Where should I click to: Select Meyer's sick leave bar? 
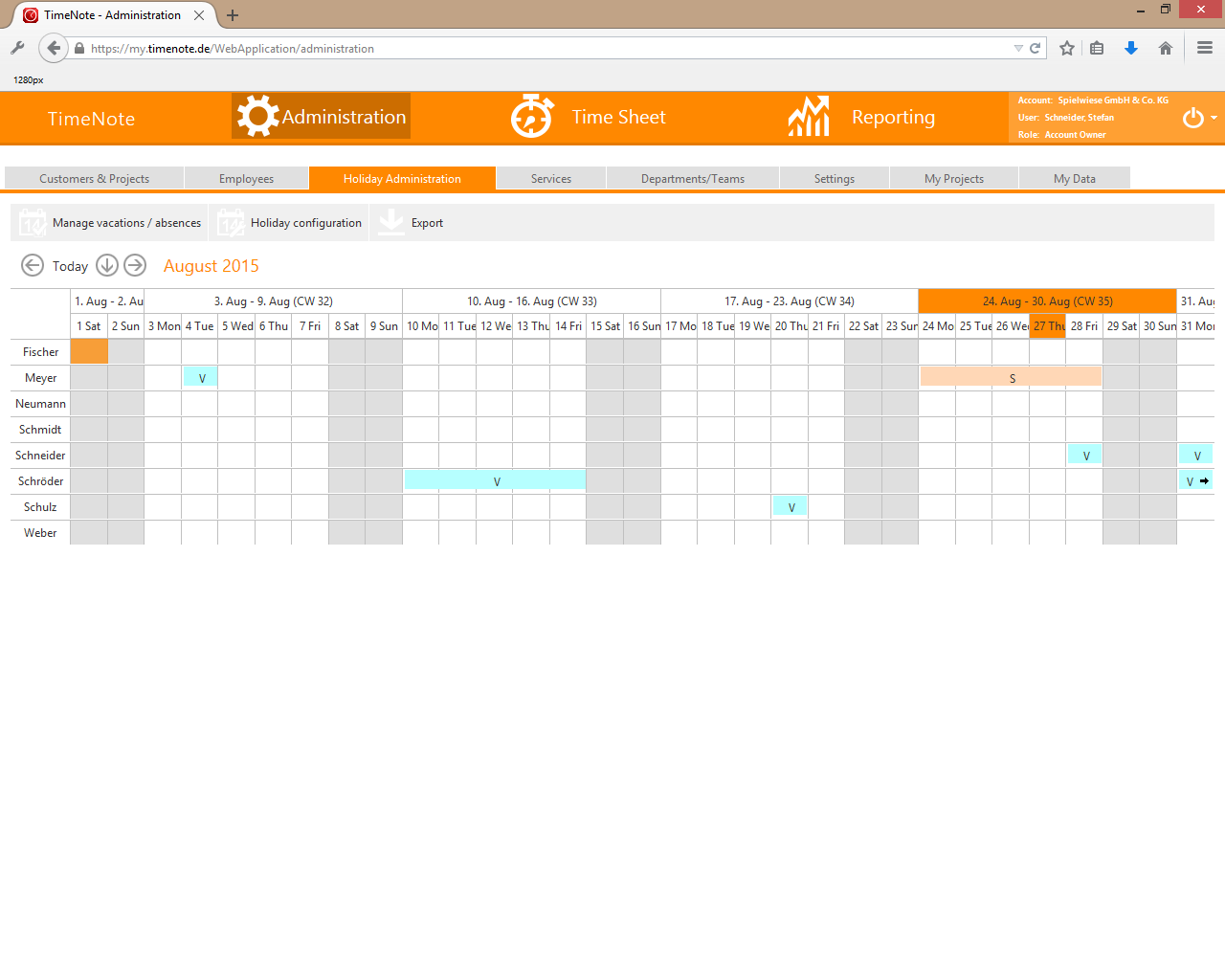pyautogui.click(x=1011, y=378)
